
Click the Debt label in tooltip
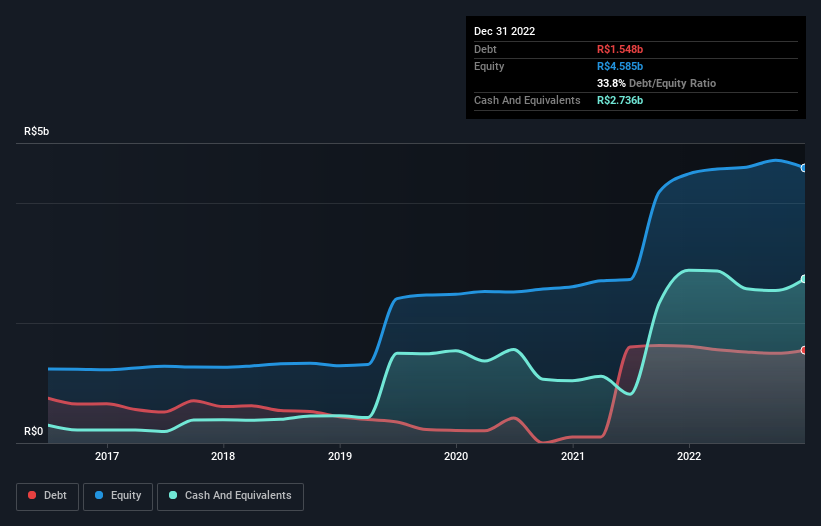tap(485, 49)
